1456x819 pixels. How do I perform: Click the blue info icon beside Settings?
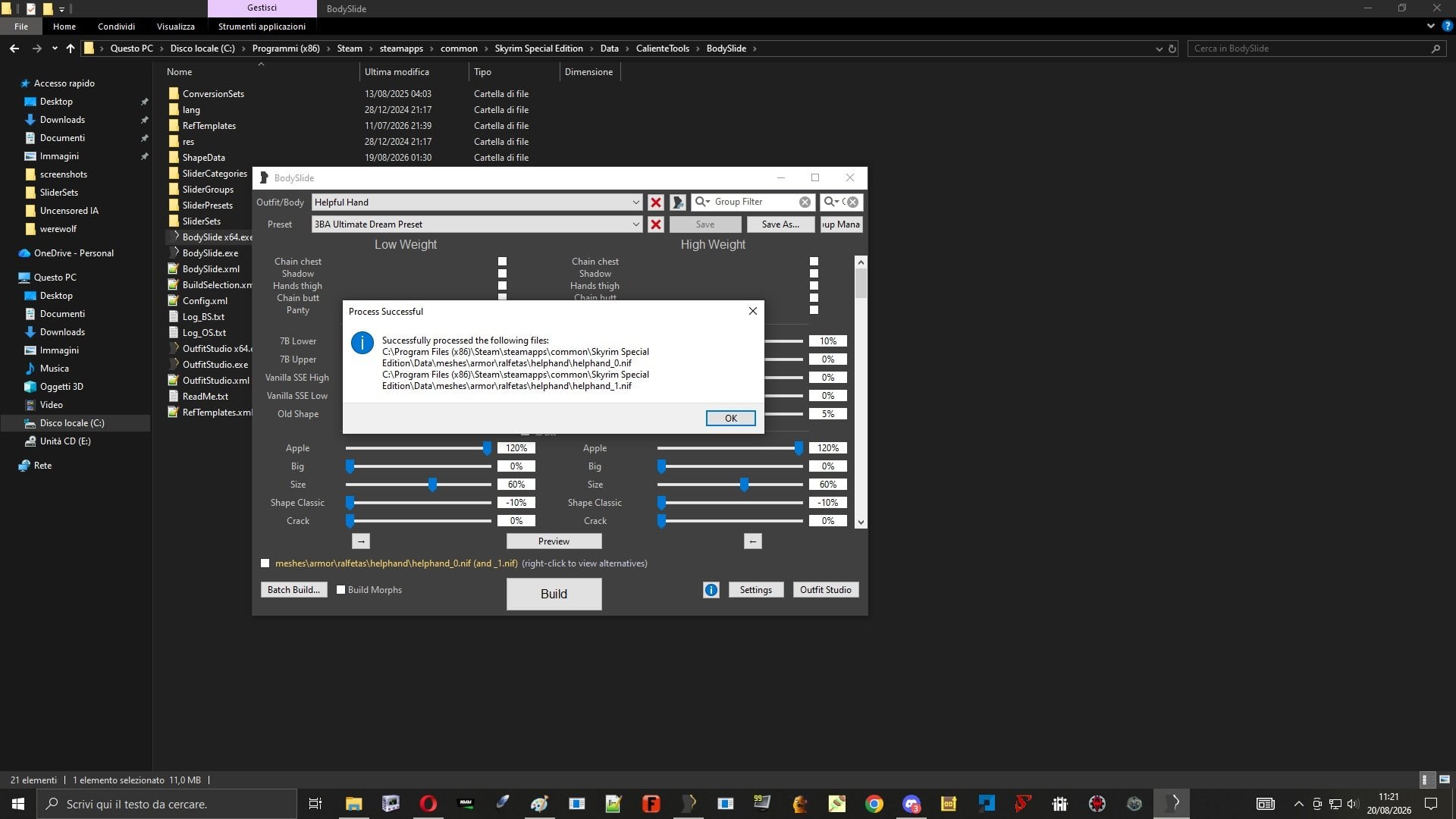pyautogui.click(x=711, y=590)
